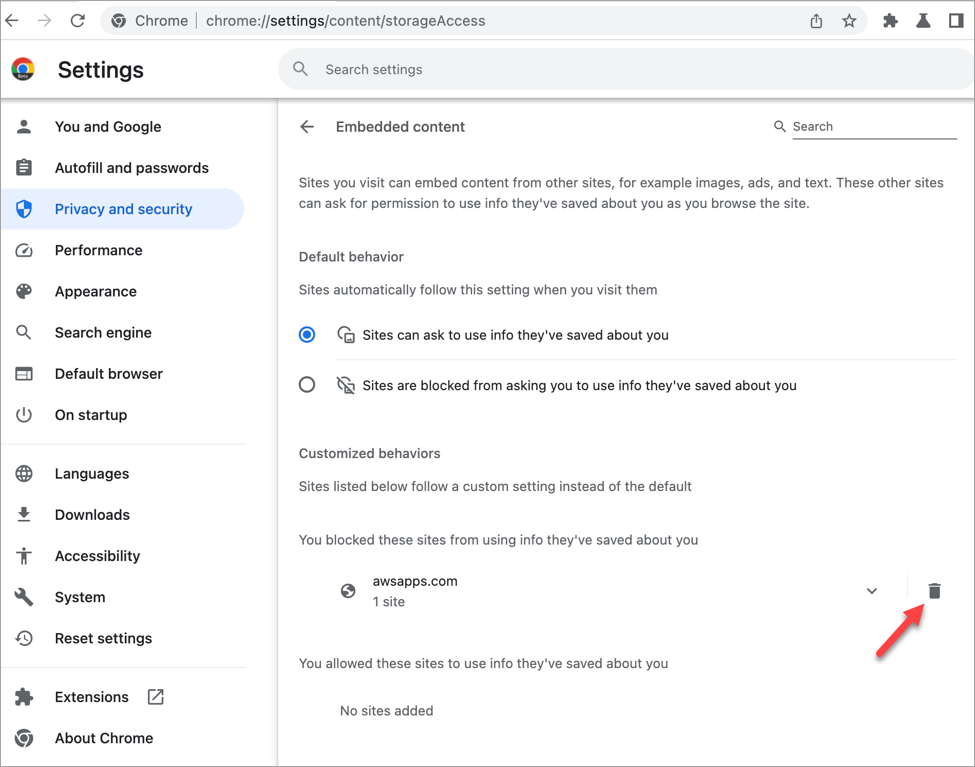Open Reset settings section
This screenshot has height=767, width=975.
(x=103, y=639)
